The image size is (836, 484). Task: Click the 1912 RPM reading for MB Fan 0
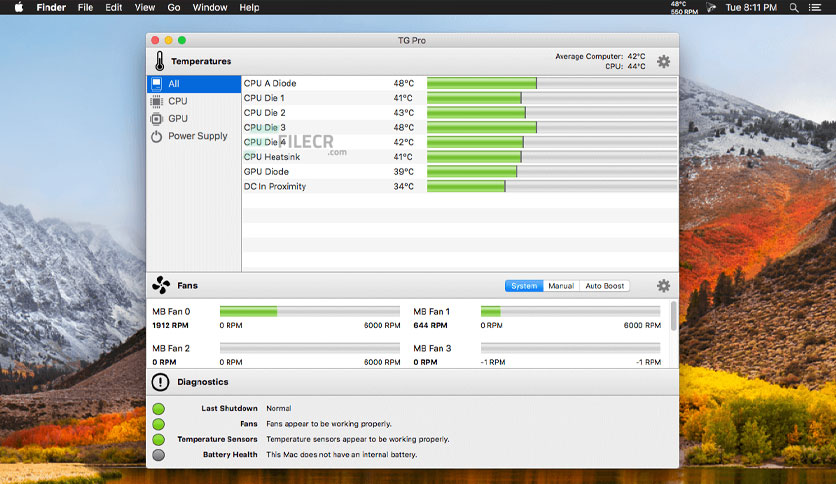[x=170, y=325]
